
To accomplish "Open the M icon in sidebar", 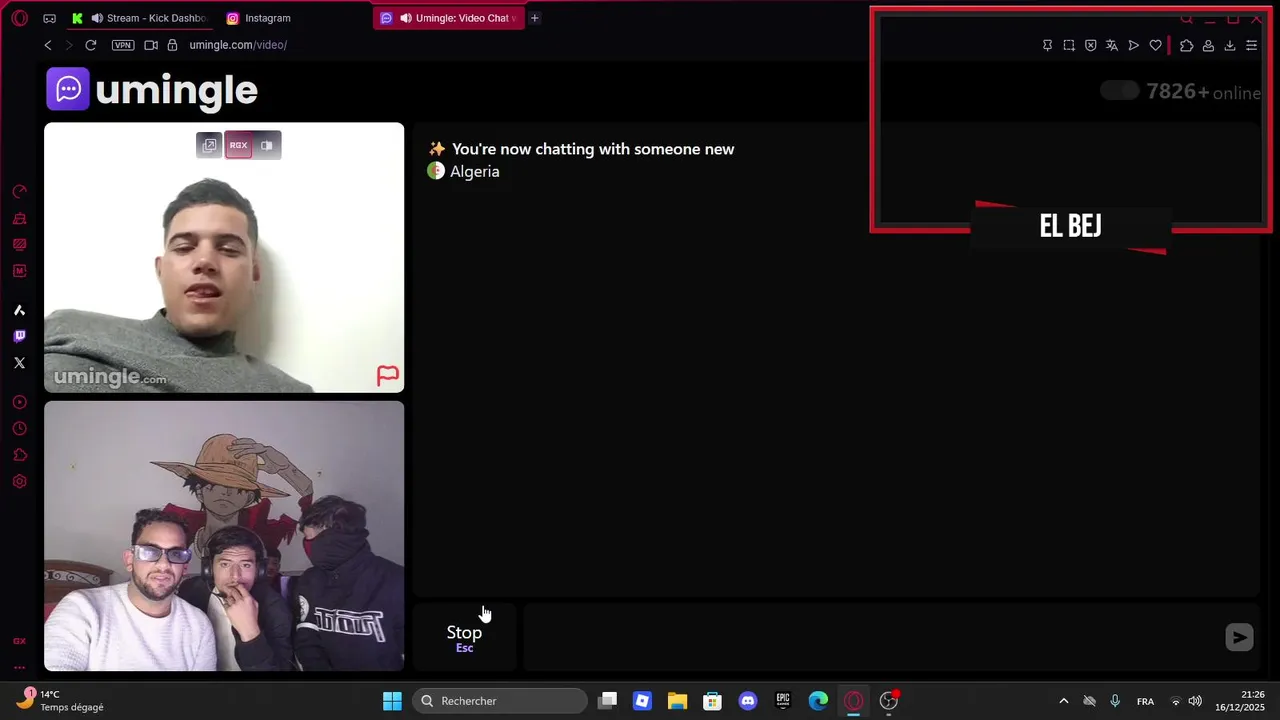I will pos(19,270).
